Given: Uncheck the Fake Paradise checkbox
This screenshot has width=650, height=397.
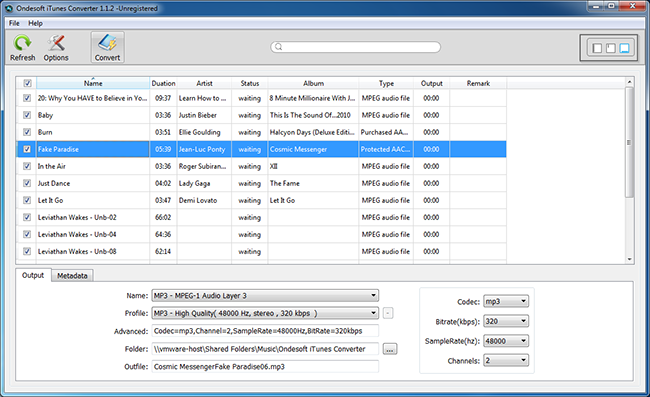Looking at the screenshot, I should (x=27, y=149).
